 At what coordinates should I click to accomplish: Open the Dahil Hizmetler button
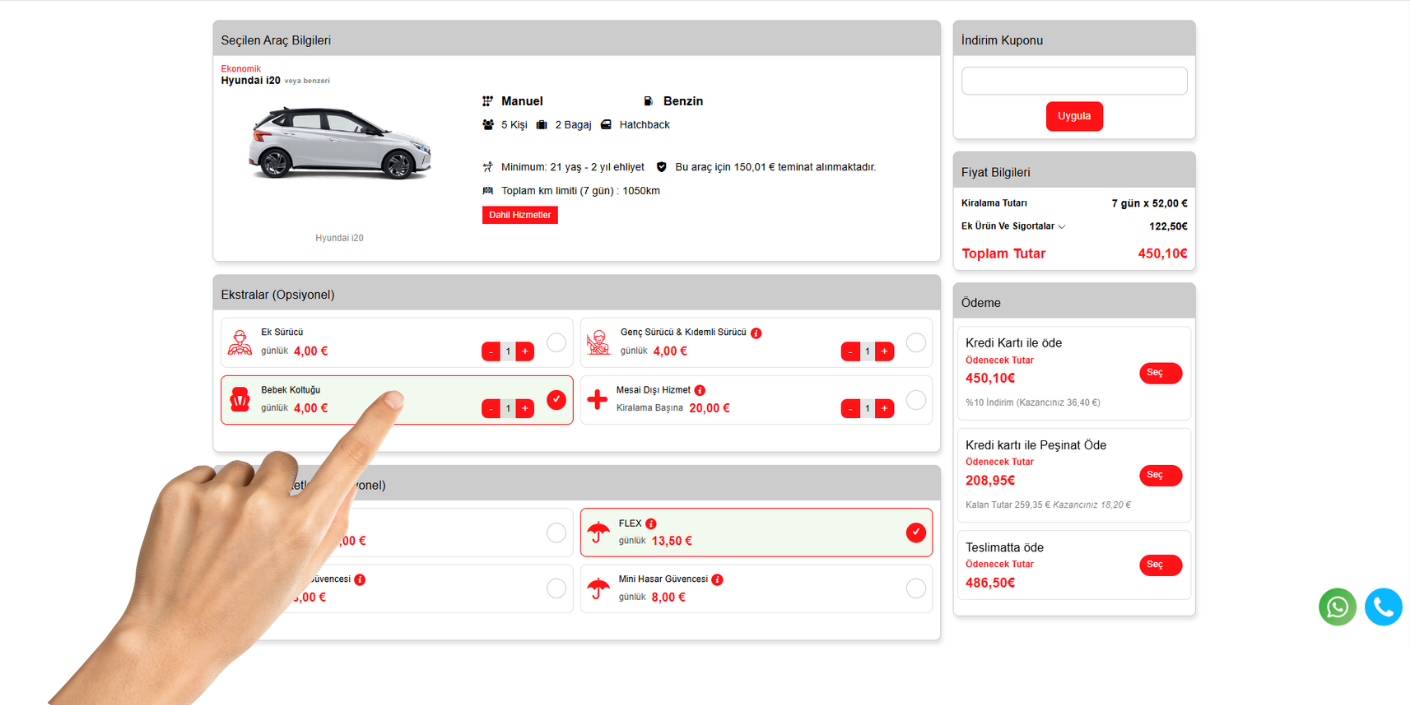pos(519,215)
